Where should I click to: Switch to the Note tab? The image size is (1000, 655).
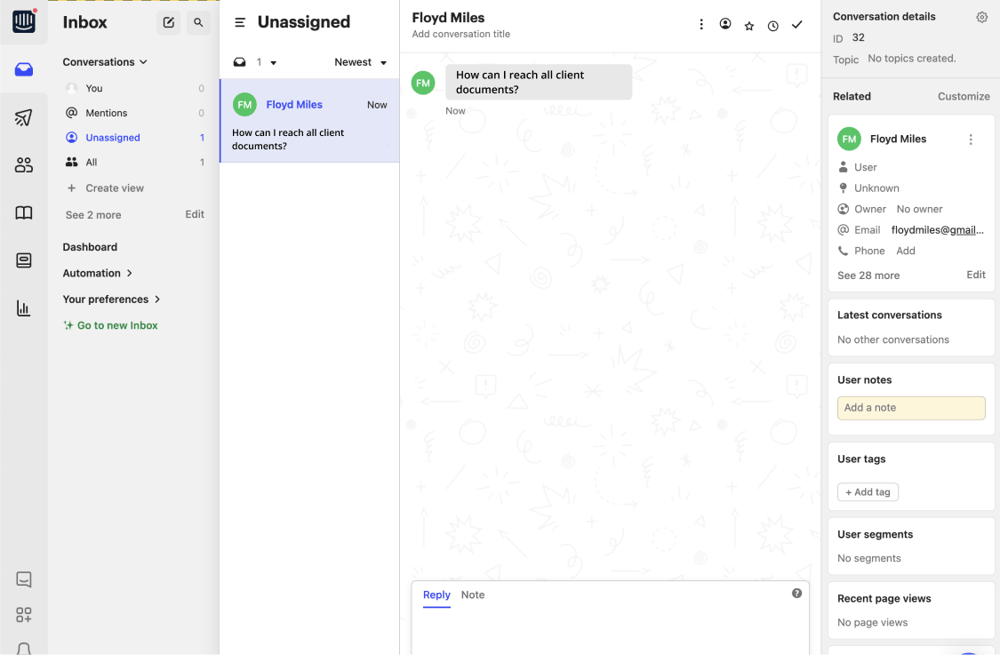coord(472,595)
